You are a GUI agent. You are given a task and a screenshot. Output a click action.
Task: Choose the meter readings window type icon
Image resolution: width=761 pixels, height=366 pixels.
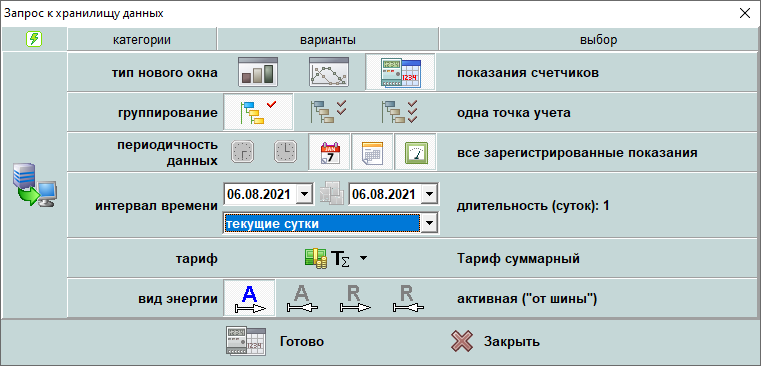click(x=400, y=72)
